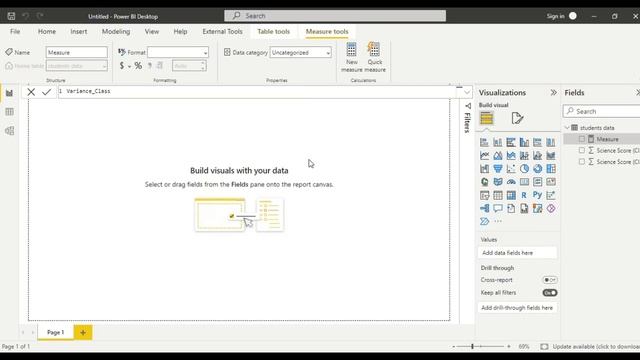
Task: Switch to the Home ribbon tab
Action: [47, 31]
